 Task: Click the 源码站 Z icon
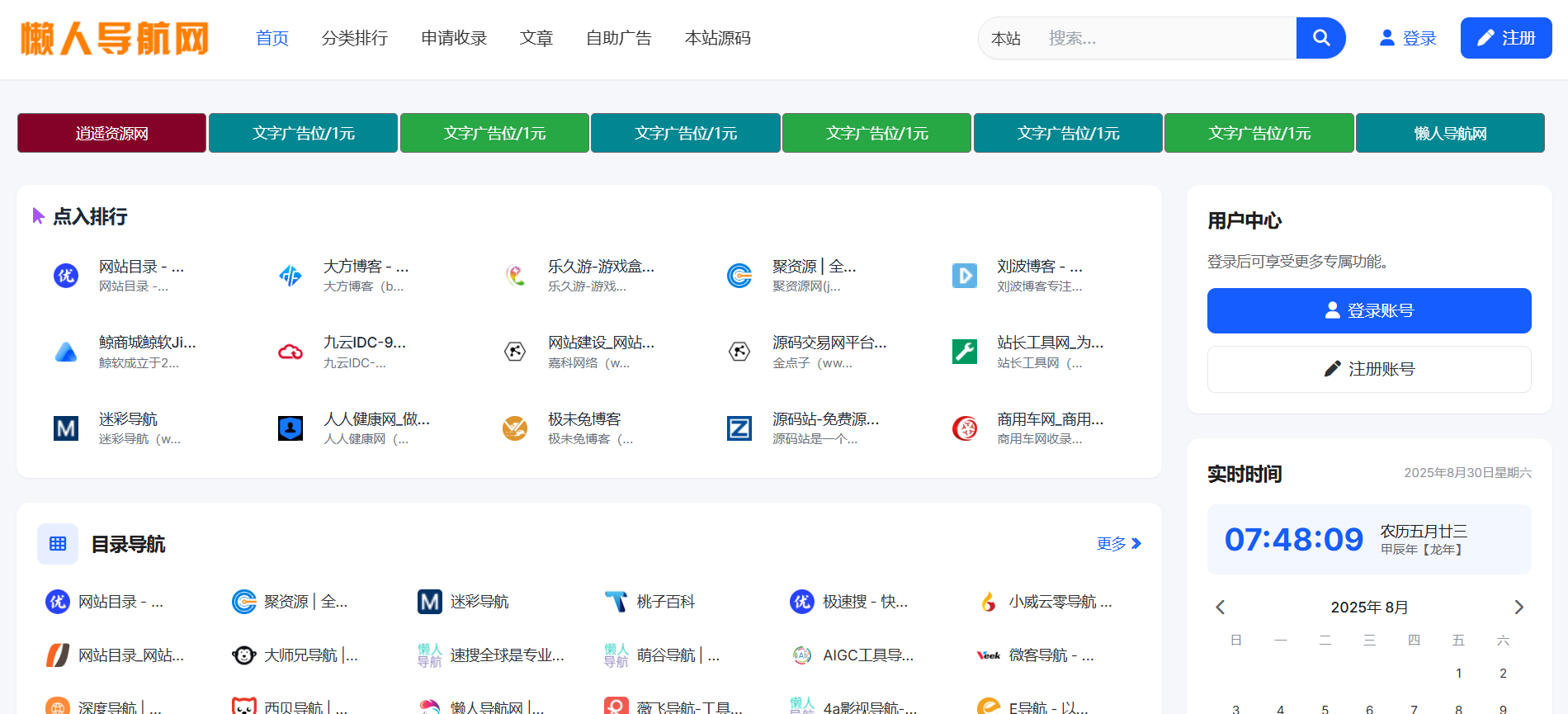739,428
